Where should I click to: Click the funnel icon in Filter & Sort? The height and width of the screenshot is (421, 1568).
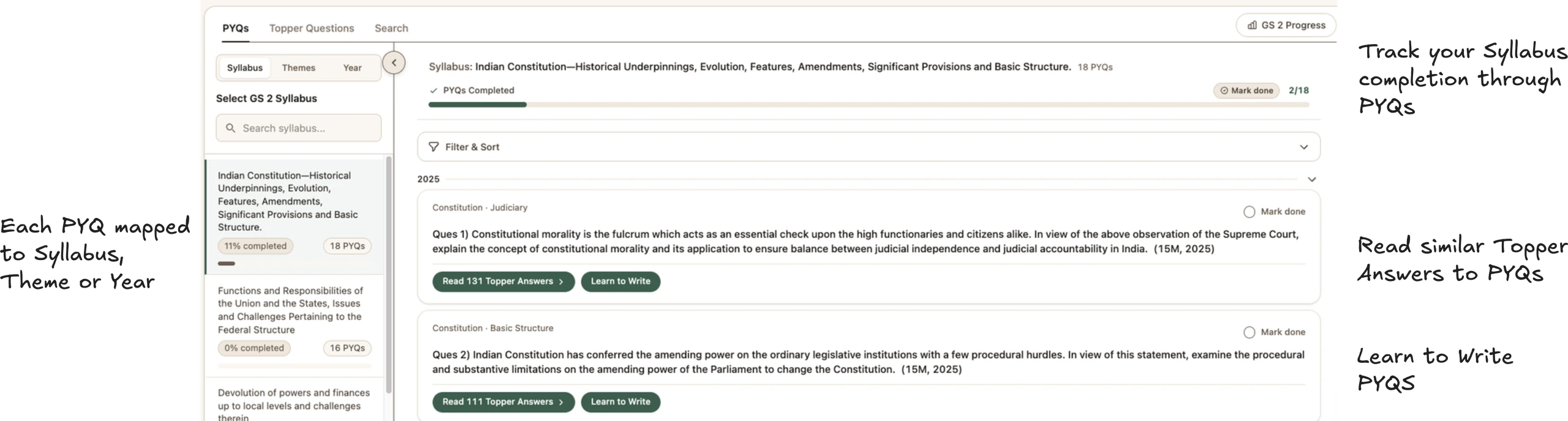(434, 147)
